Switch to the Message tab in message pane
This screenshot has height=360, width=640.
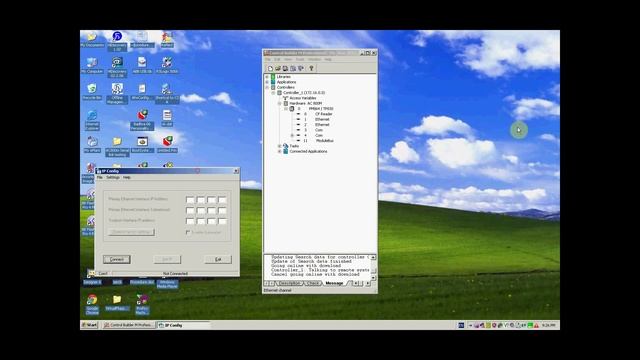(x=334, y=283)
